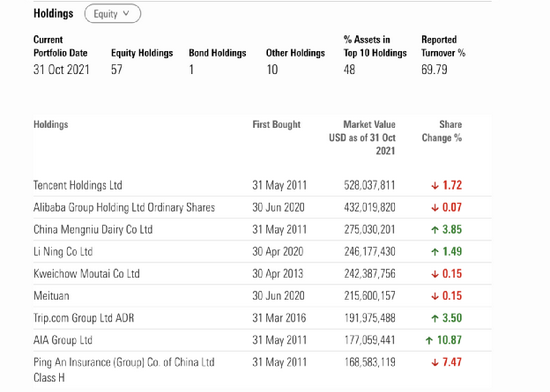Sort by Share Change % column header

(442, 131)
